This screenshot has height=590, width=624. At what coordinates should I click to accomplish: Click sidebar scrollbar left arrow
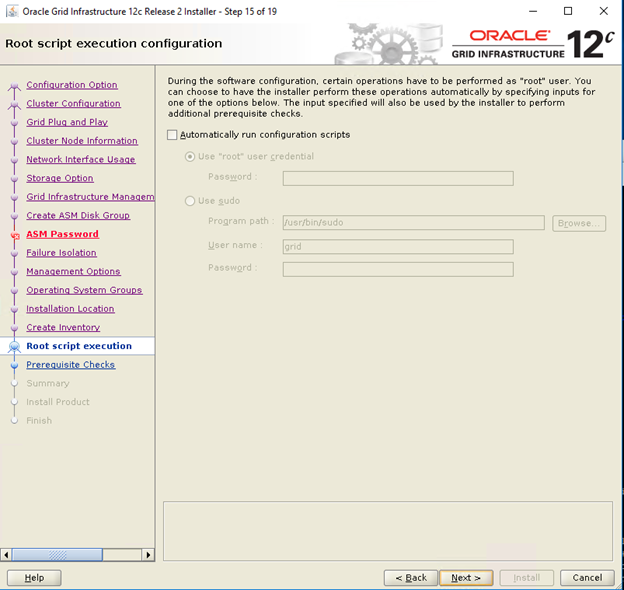point(6,555)
